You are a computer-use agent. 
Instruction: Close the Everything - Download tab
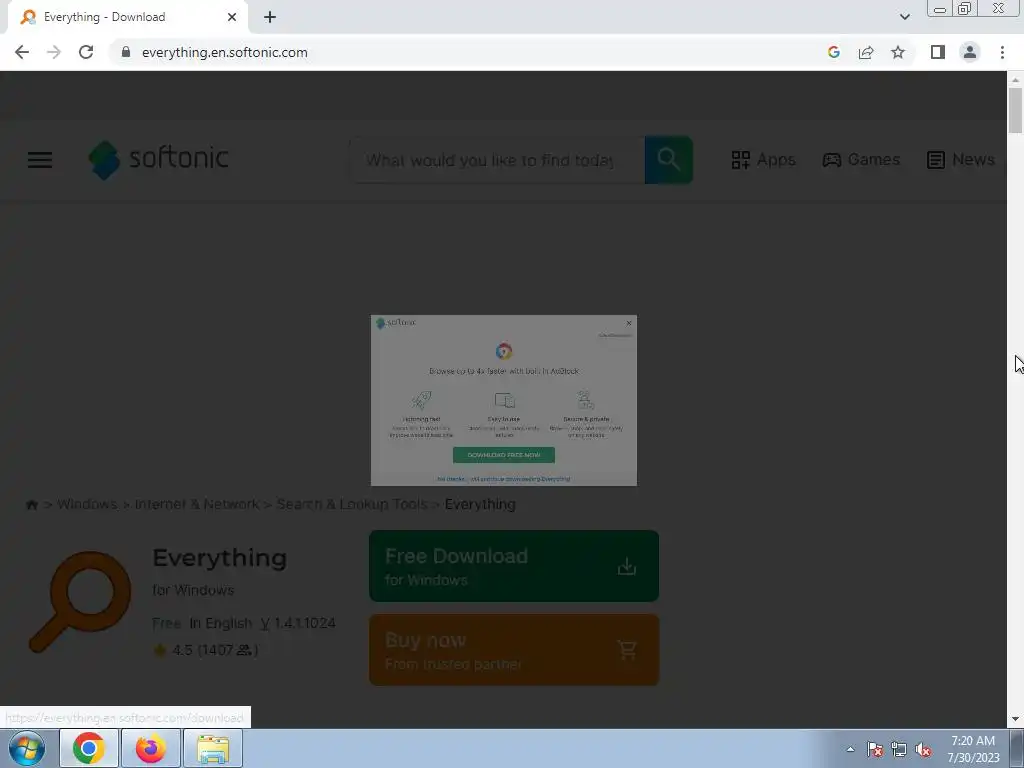tap(232, 17)
